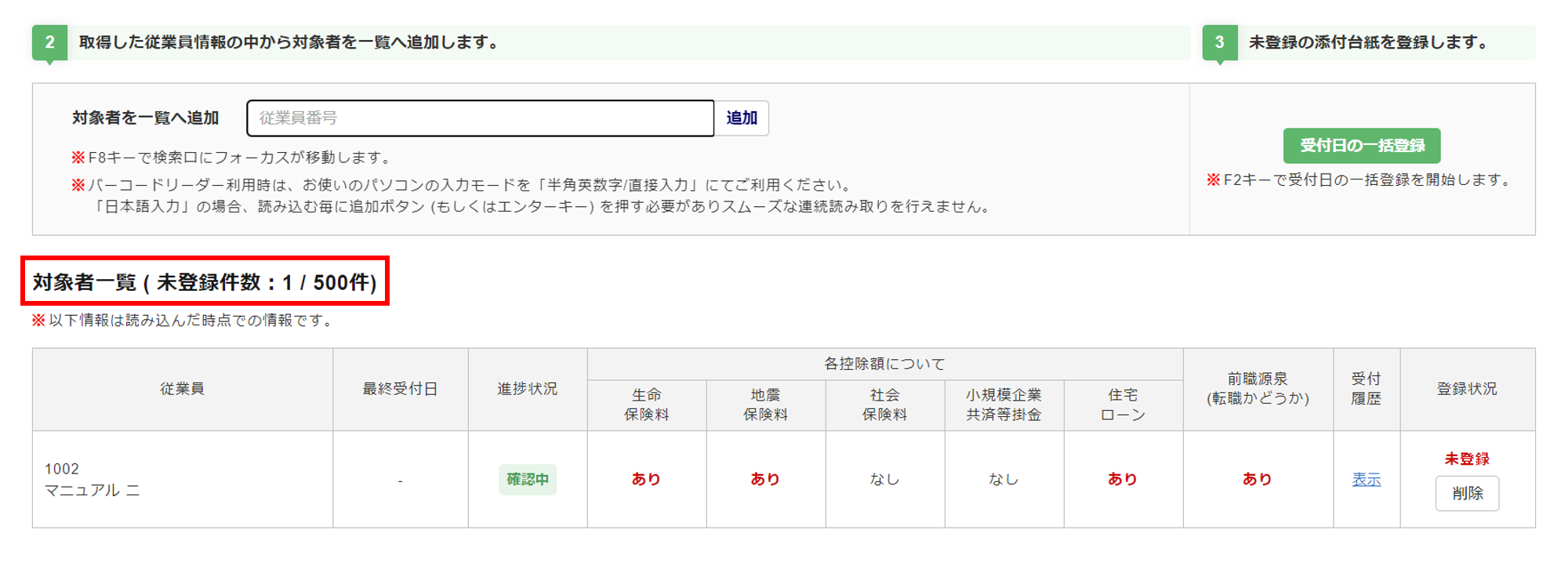Click the 登録状況 column header
The image size is (1568, 562).
tap(1467, 390)
